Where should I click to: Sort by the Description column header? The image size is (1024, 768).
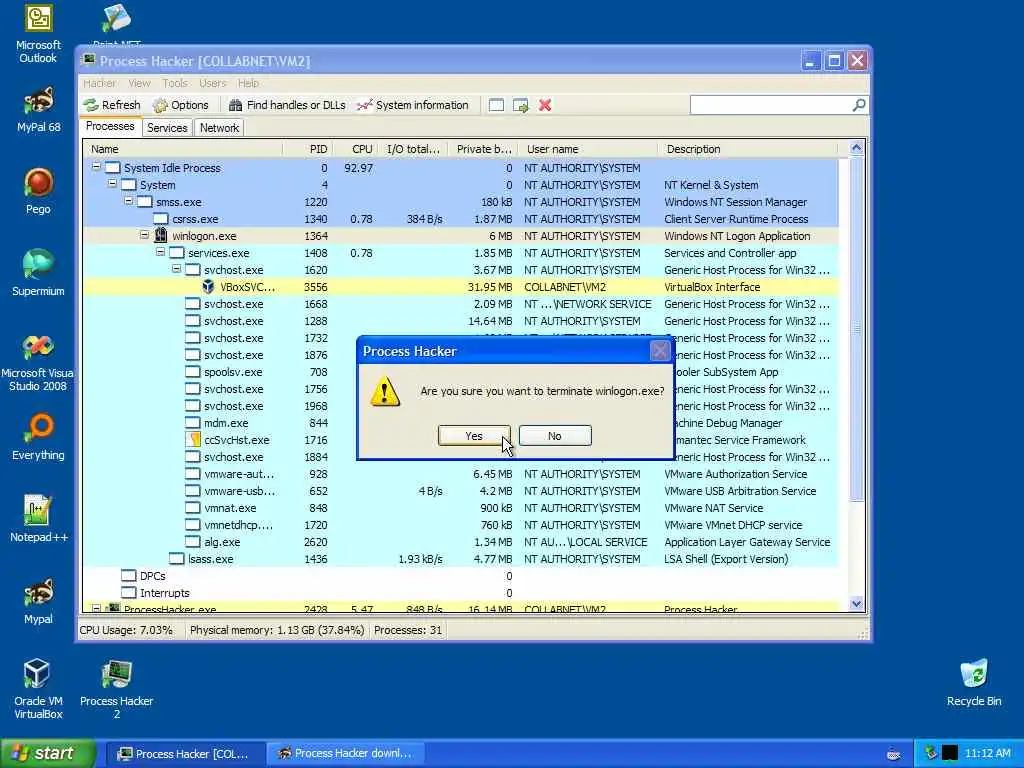tap(748, 149)
